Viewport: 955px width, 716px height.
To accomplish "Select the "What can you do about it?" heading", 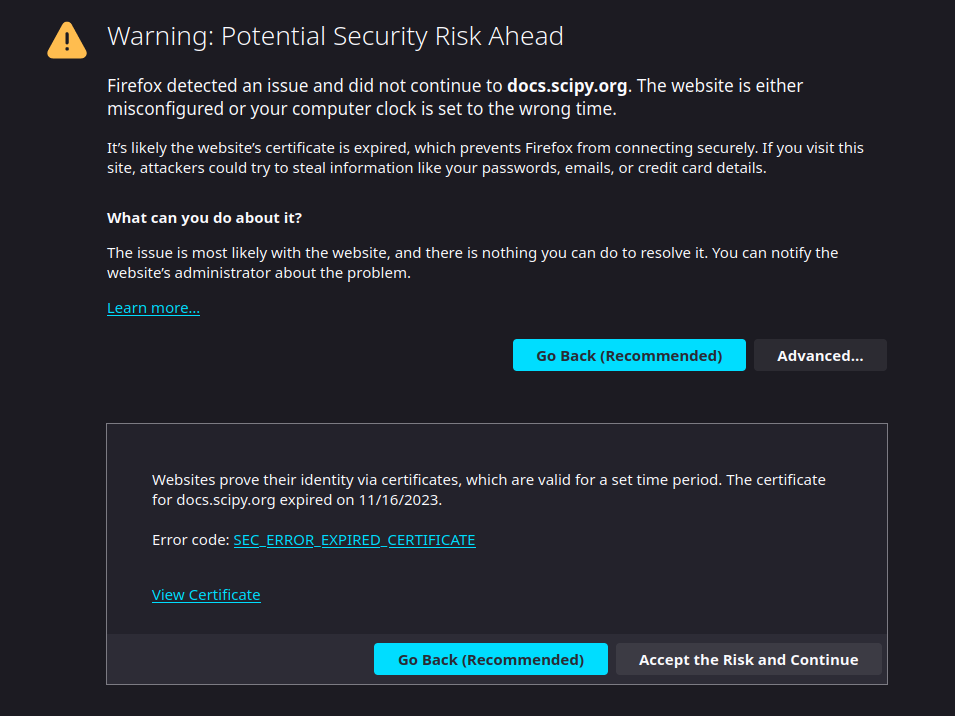I will click(204, 218).
